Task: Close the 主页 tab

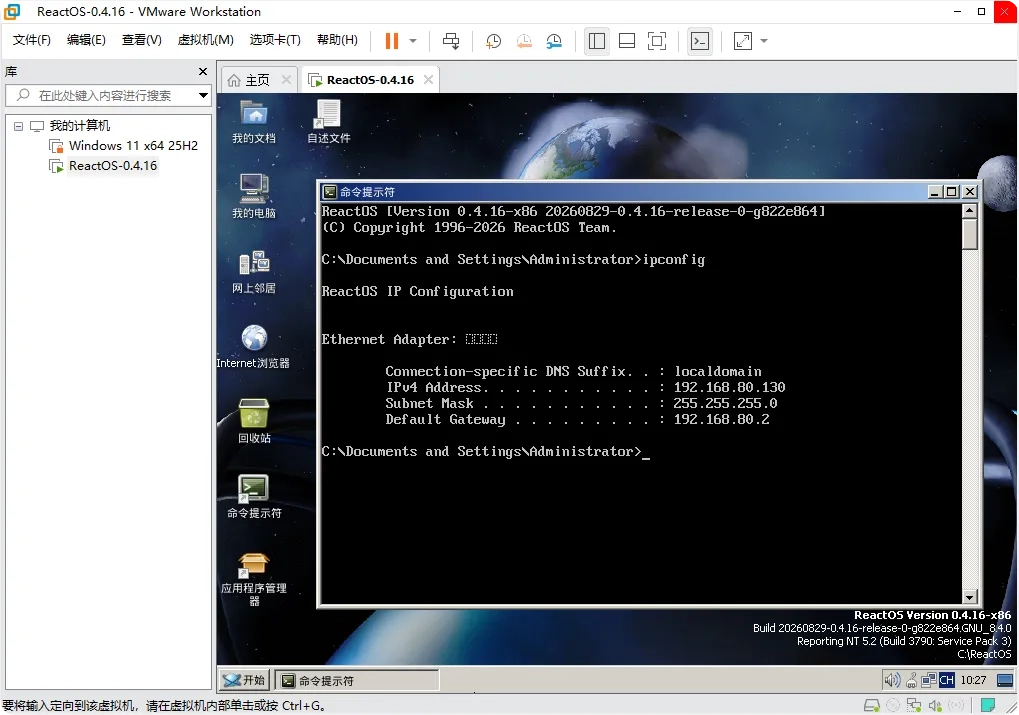Action: pos(286,80)
